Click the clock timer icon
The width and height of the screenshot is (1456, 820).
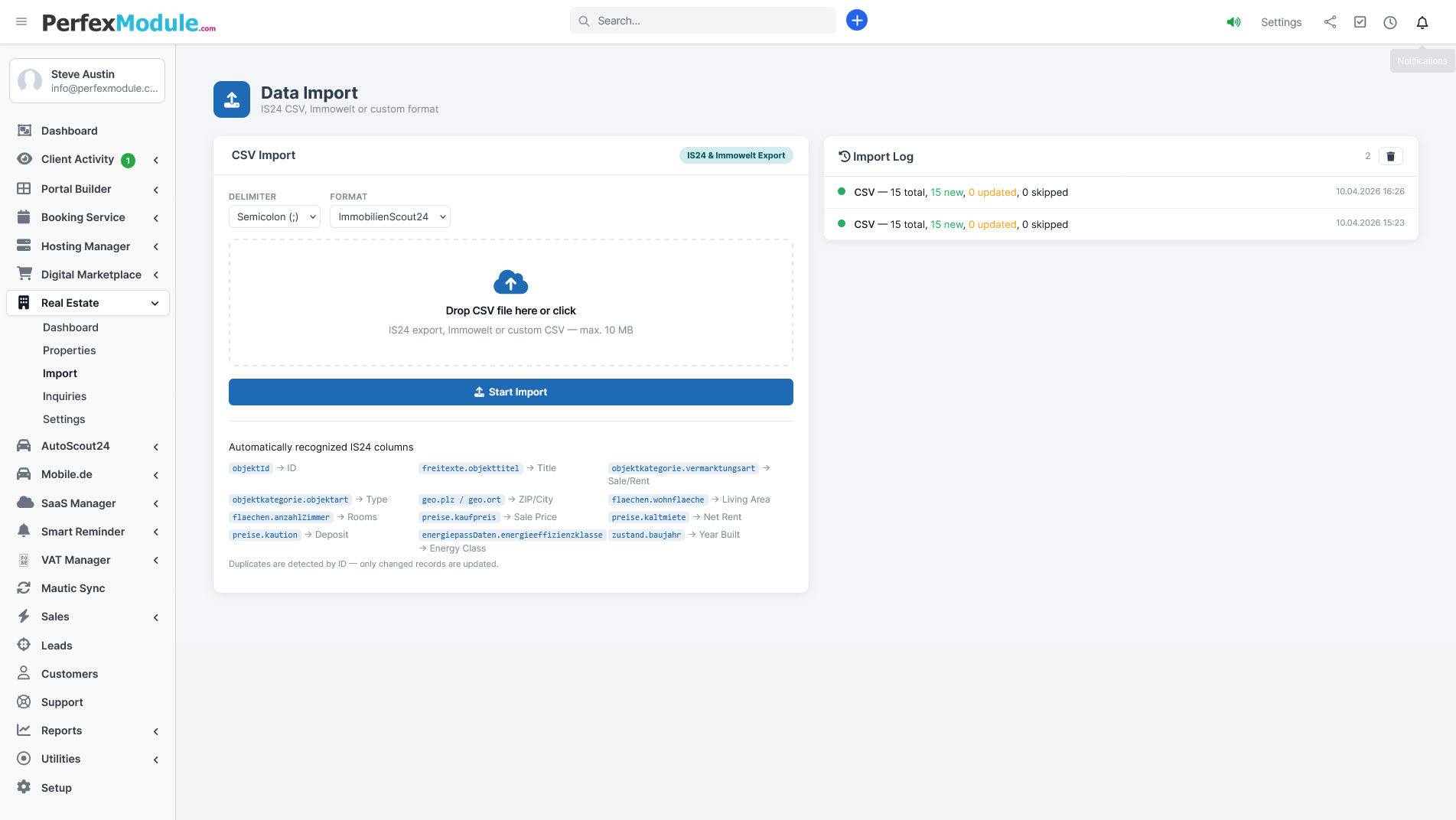pyautogui.click(x=1389, y=22)
